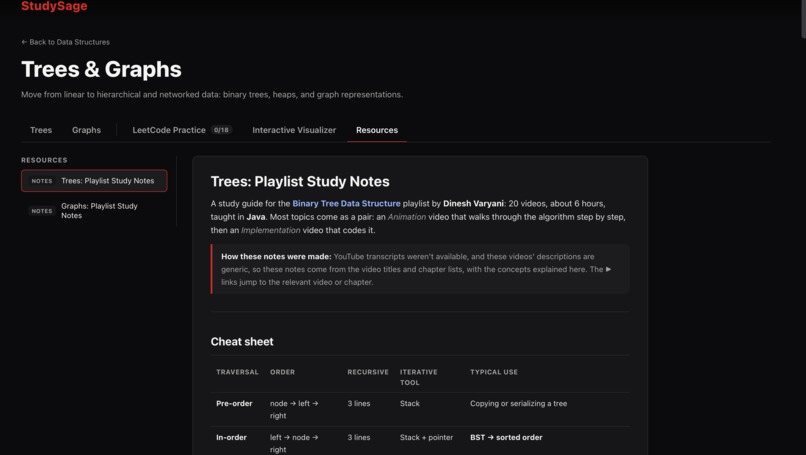
Task: Click the StudySage logo
Action: click(54, 6)
